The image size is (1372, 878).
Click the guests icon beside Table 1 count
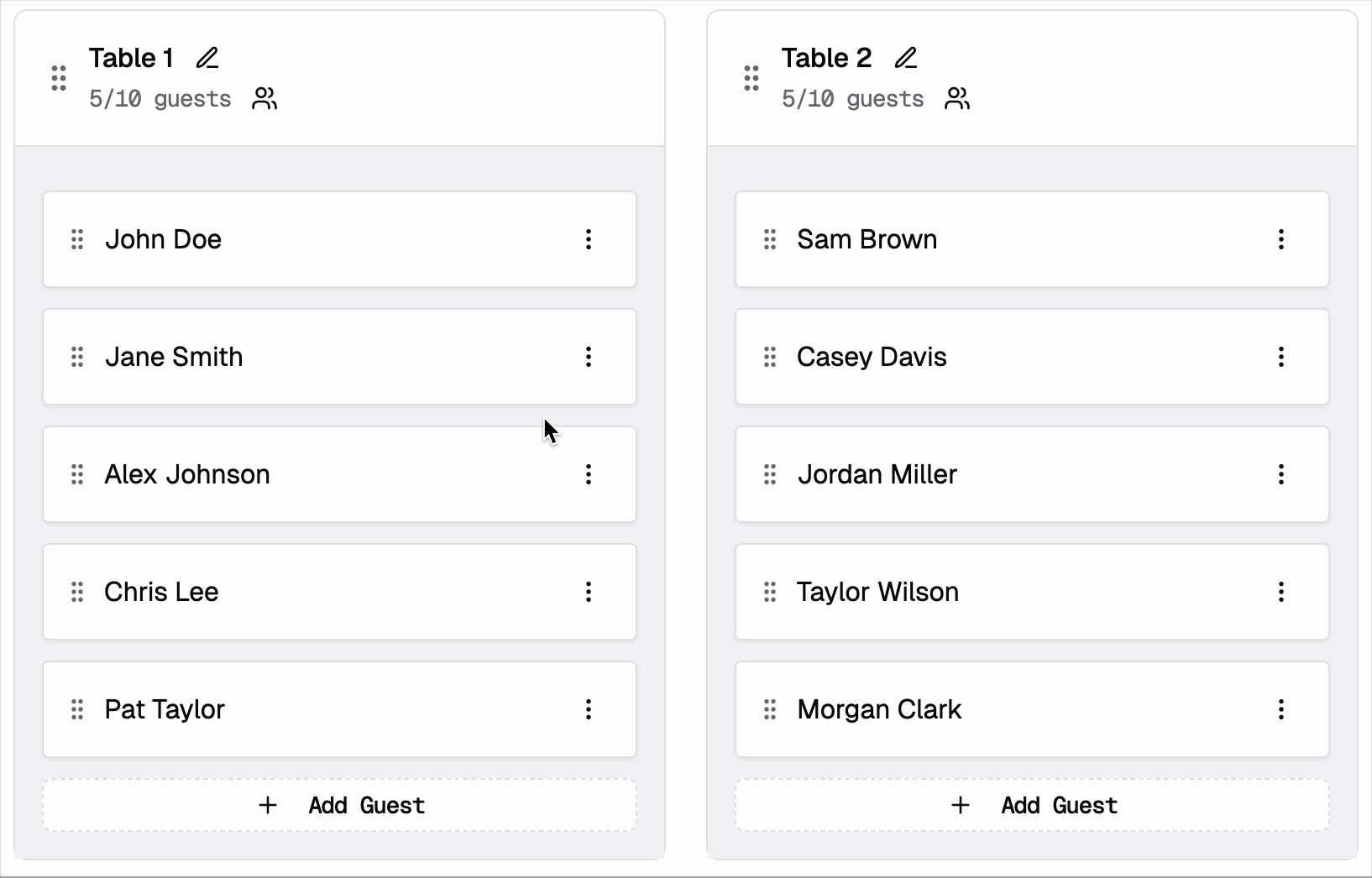(264, 98)
